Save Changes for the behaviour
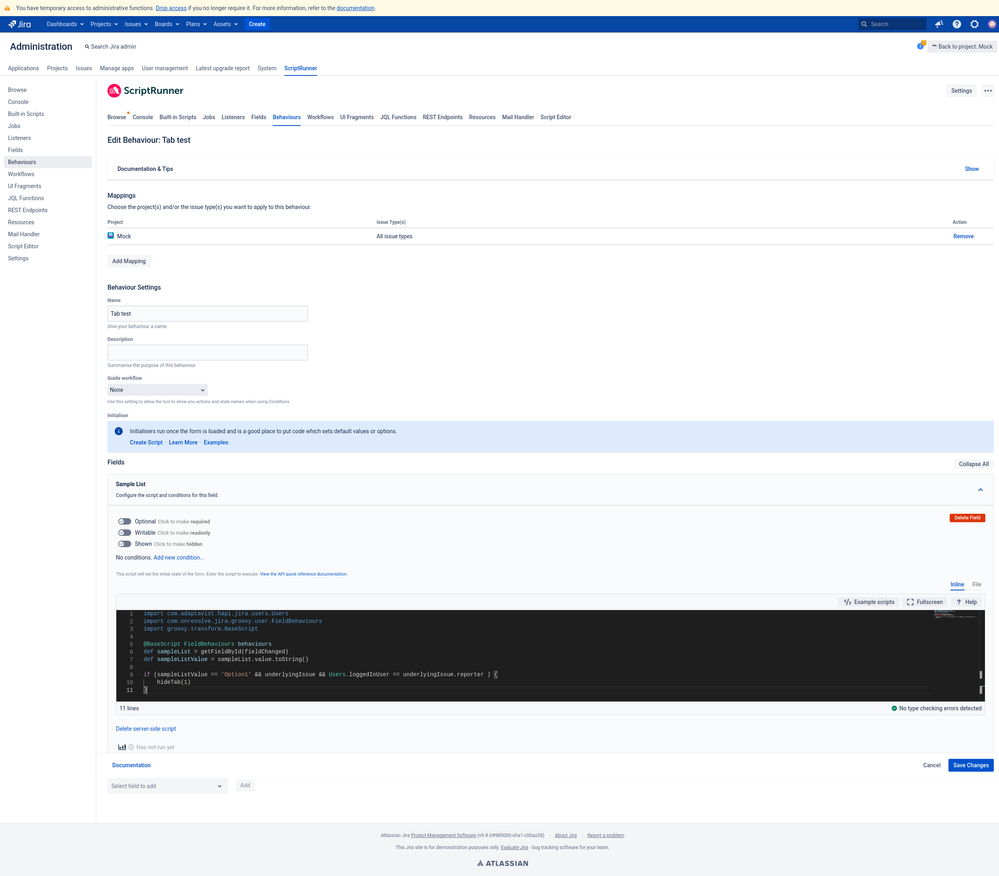 (x=969, y=765)
